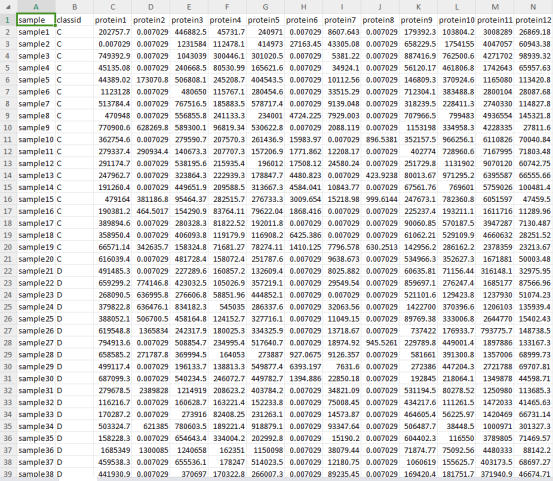Image resolution: width=553 pixels, height=481 pixels.
Task: Click the protein1 header cell
Action: click(113, 20)
